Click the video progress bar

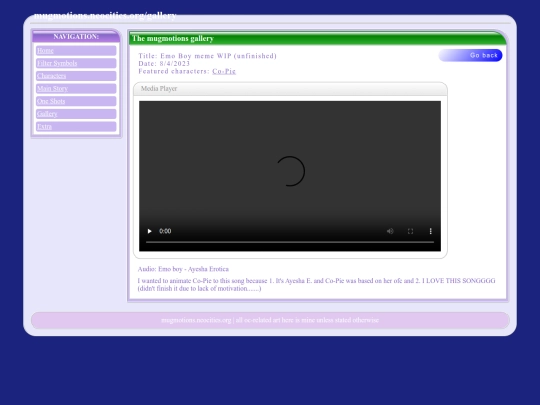(x=290, y=242)
